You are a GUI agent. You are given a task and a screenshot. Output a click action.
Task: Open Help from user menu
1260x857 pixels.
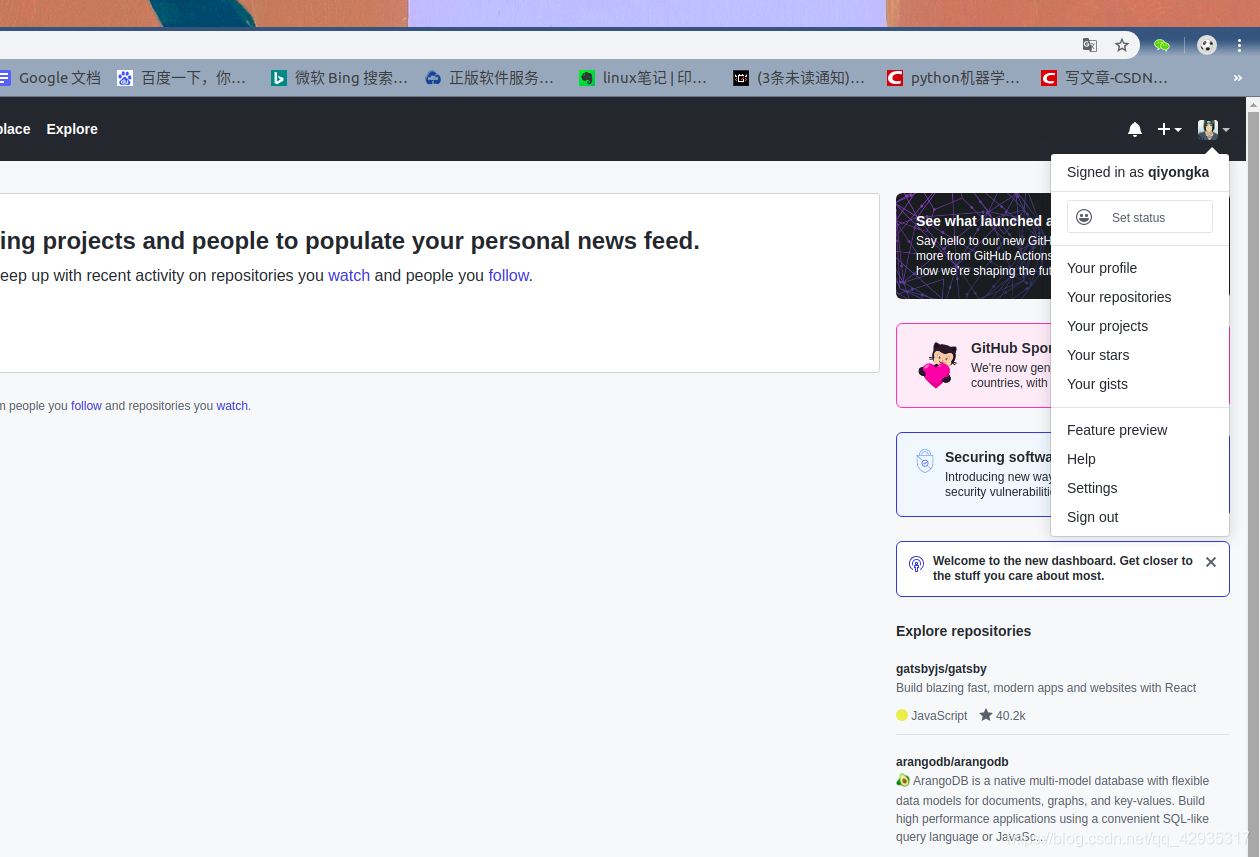[x=1140, y=459]
